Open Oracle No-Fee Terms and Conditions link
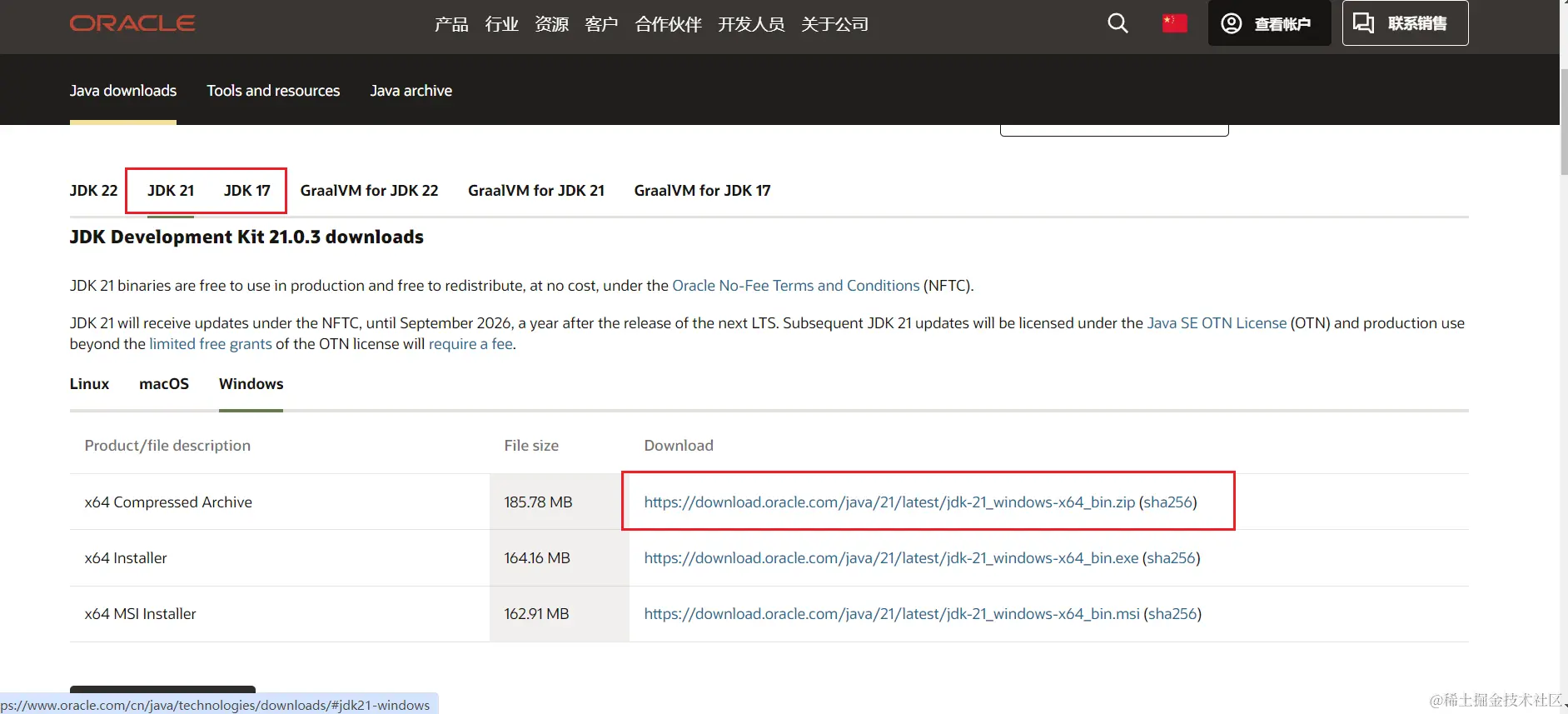Image resolution: width=1568 pixels, height=714 pixels. tap(796, 286)
